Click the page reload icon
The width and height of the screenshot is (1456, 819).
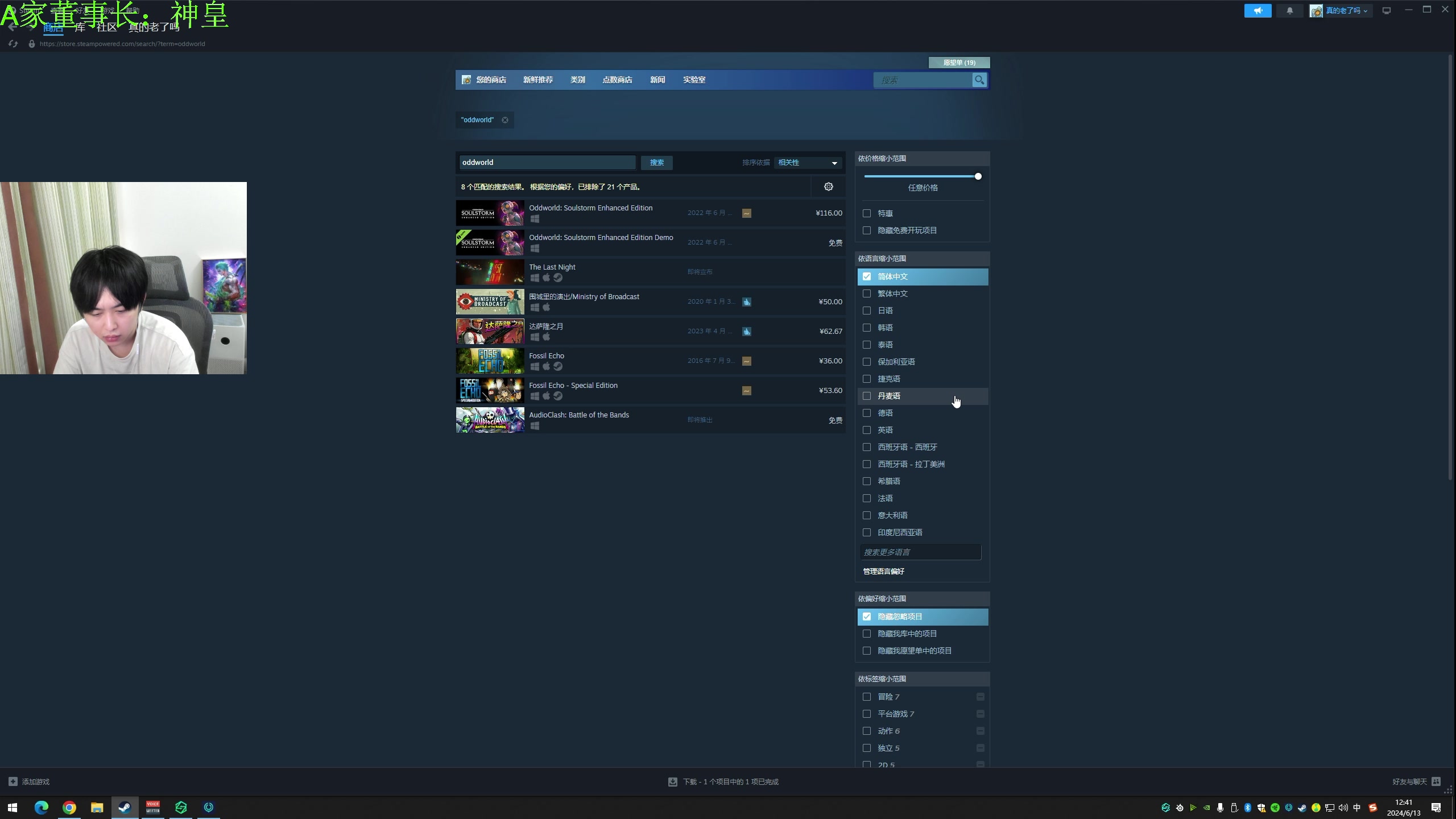(x=13, y=44)
